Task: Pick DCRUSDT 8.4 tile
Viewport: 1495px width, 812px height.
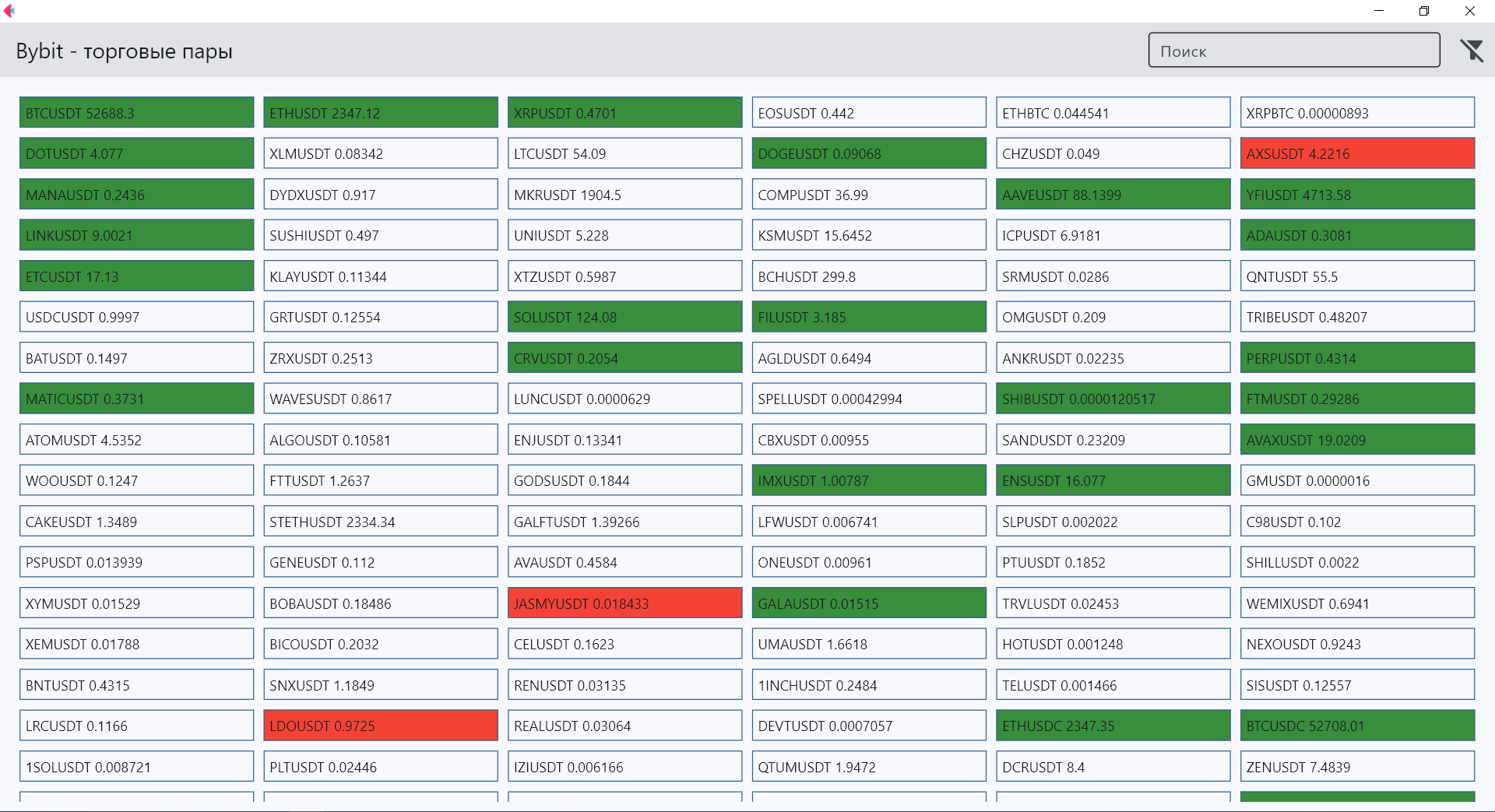Action: tap(1113, 767)
